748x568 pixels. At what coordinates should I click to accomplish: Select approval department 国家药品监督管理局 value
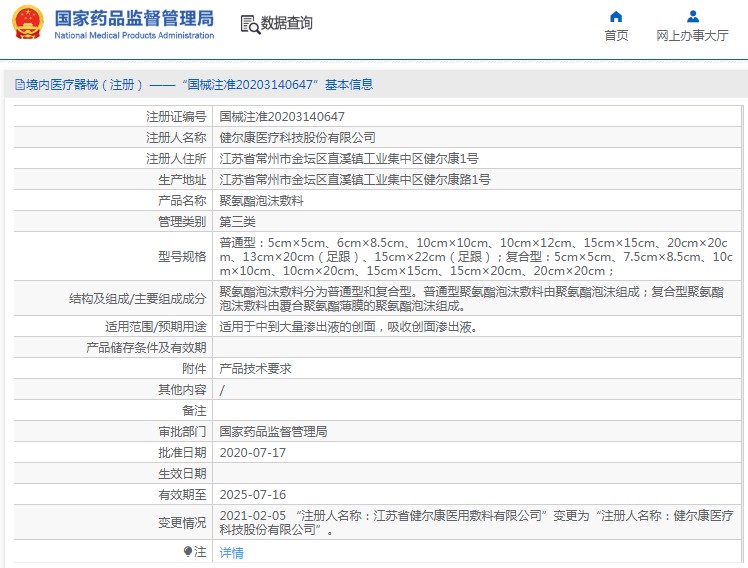pos(273,432)
